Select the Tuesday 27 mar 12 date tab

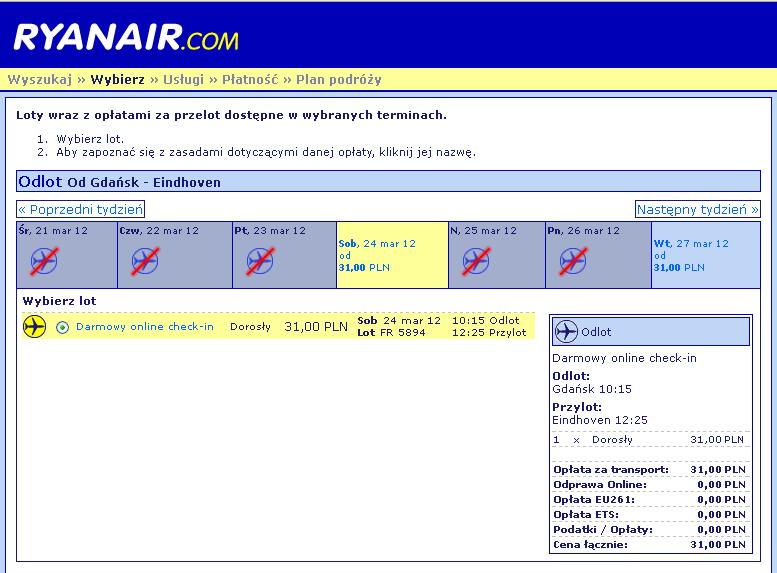pos(706,255)
